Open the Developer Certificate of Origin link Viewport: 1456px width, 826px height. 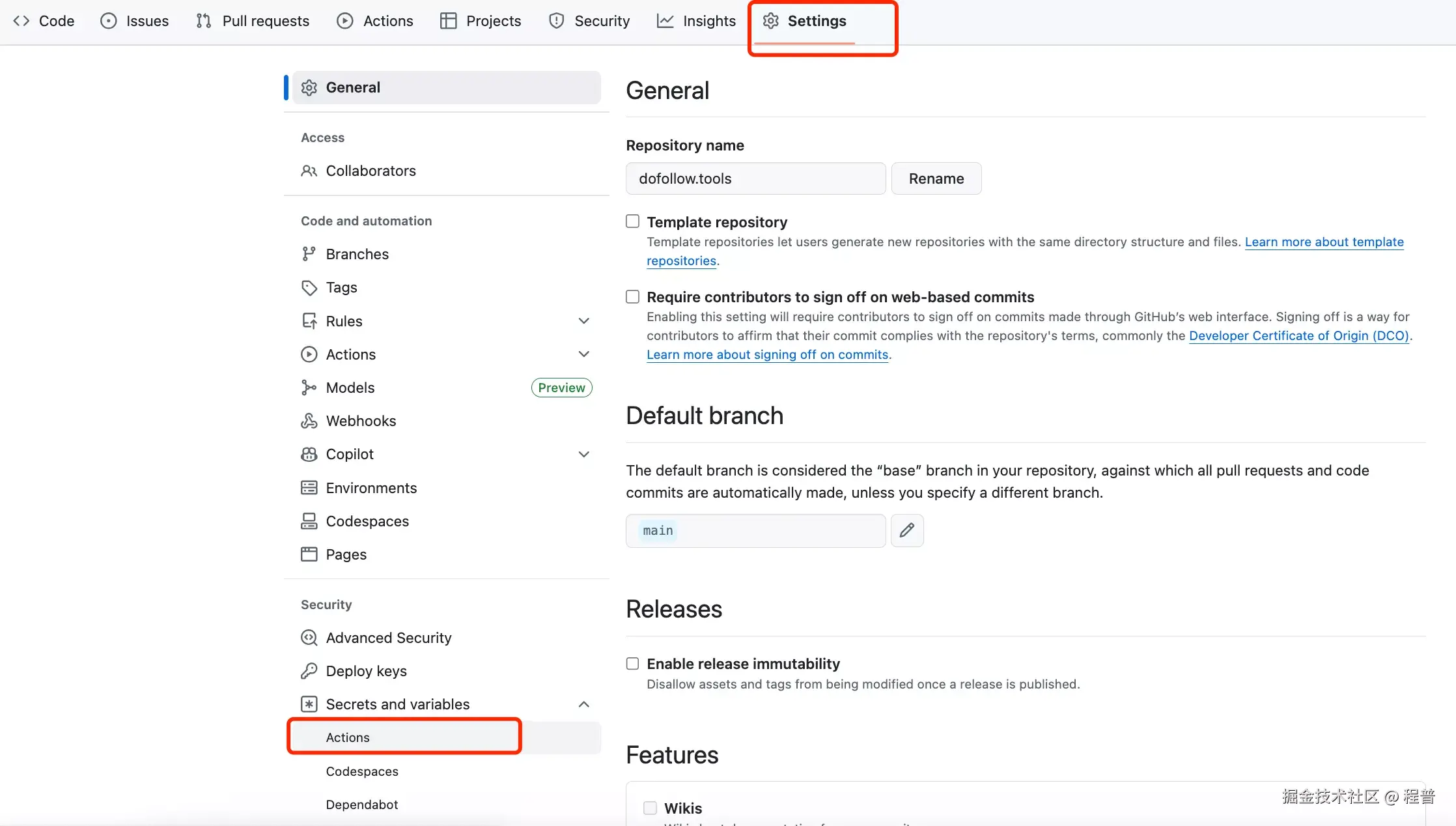tap(1300, 335)
